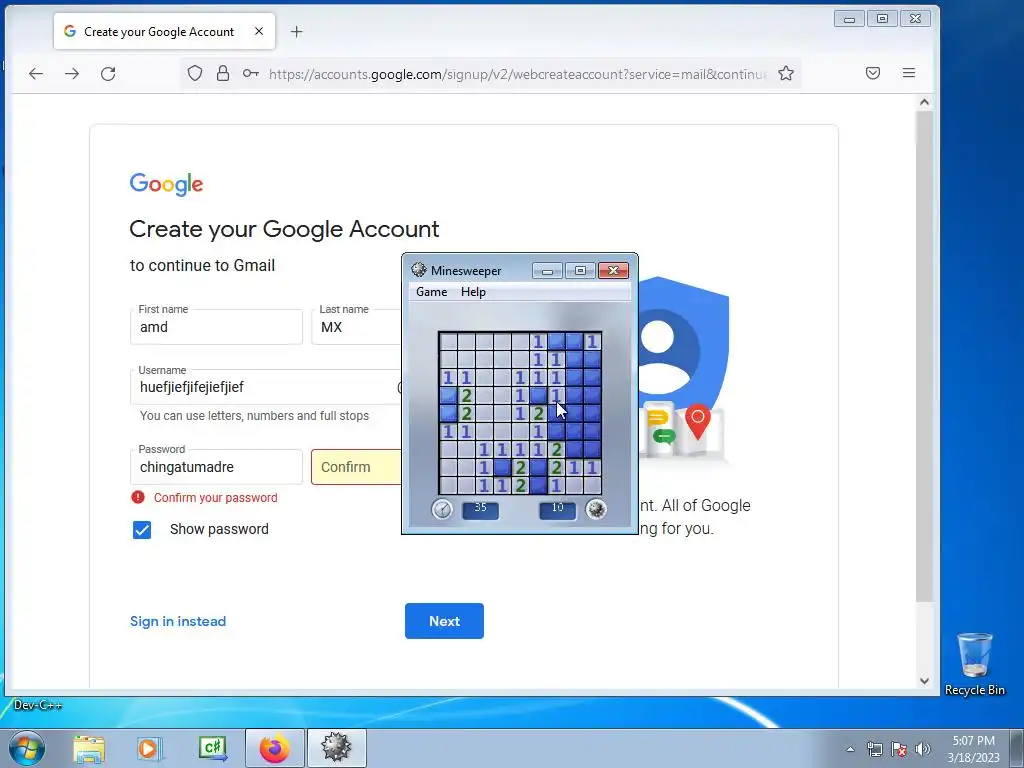The image size is (1024, 768).
Task: Click Minesweeper mine counter icon
Action: coord(596,509)
